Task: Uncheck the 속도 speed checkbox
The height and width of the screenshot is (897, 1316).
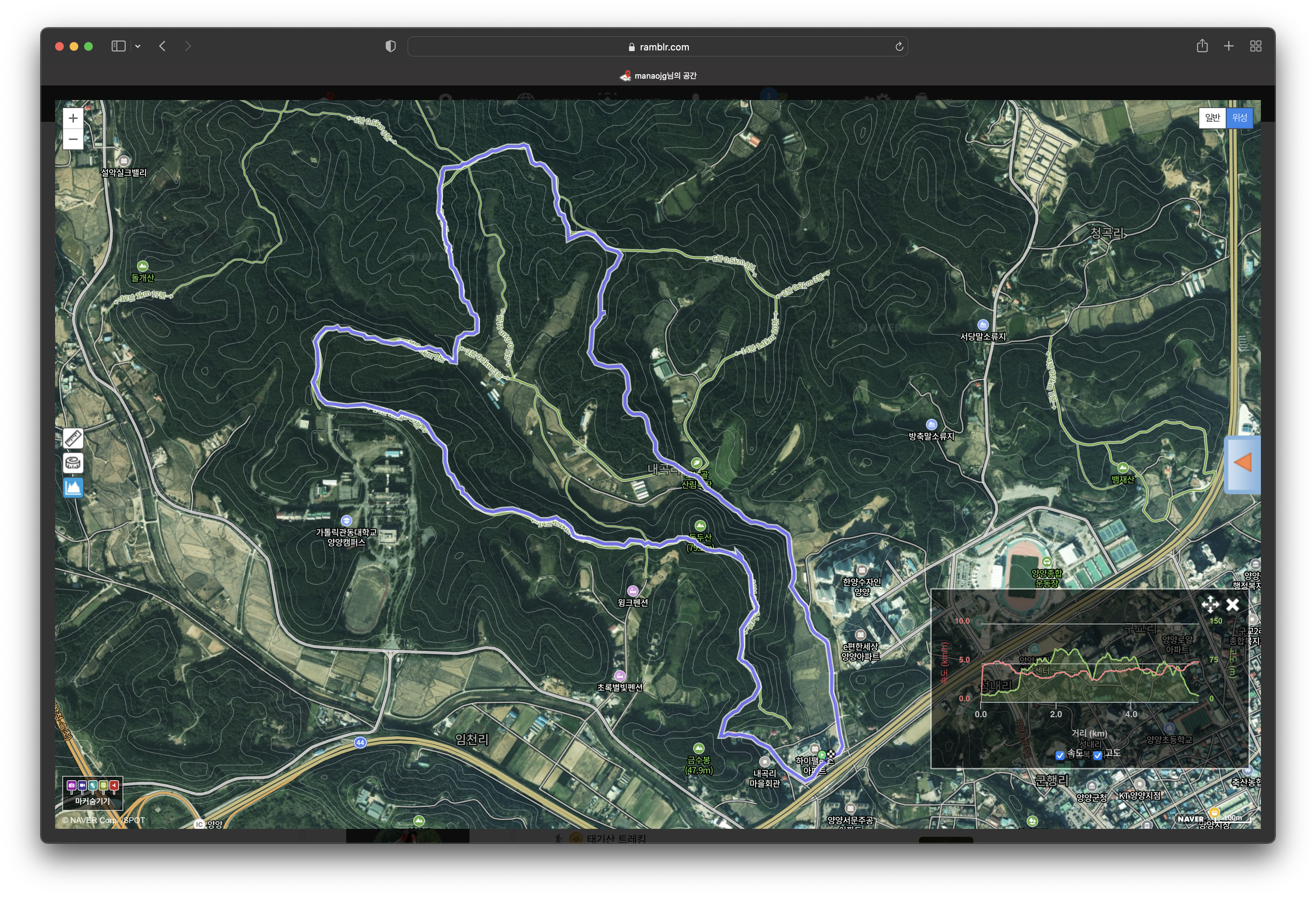Action: (x=1060, y=755)
